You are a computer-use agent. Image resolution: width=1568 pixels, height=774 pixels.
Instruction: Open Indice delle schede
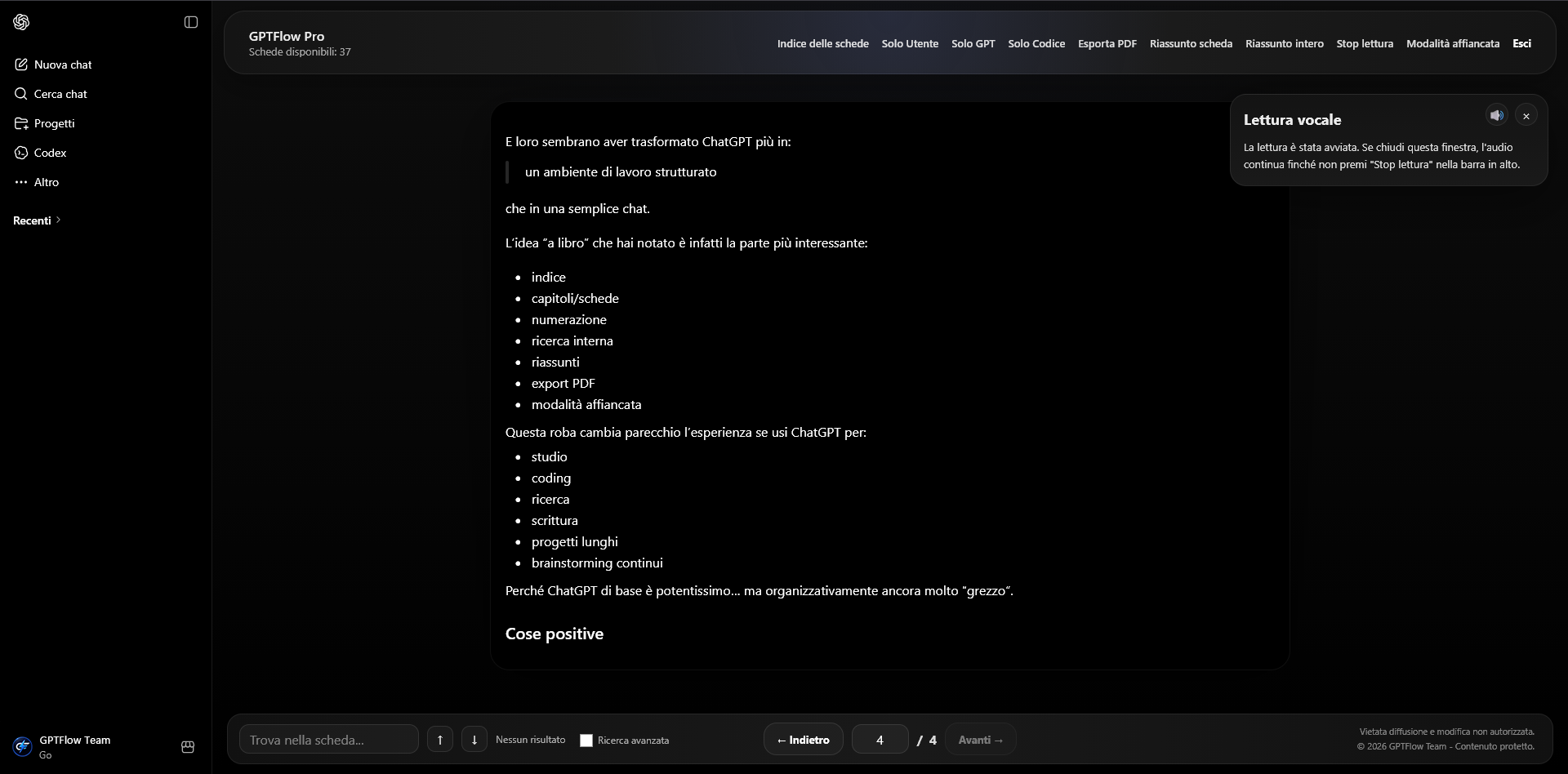coord(822,43)
